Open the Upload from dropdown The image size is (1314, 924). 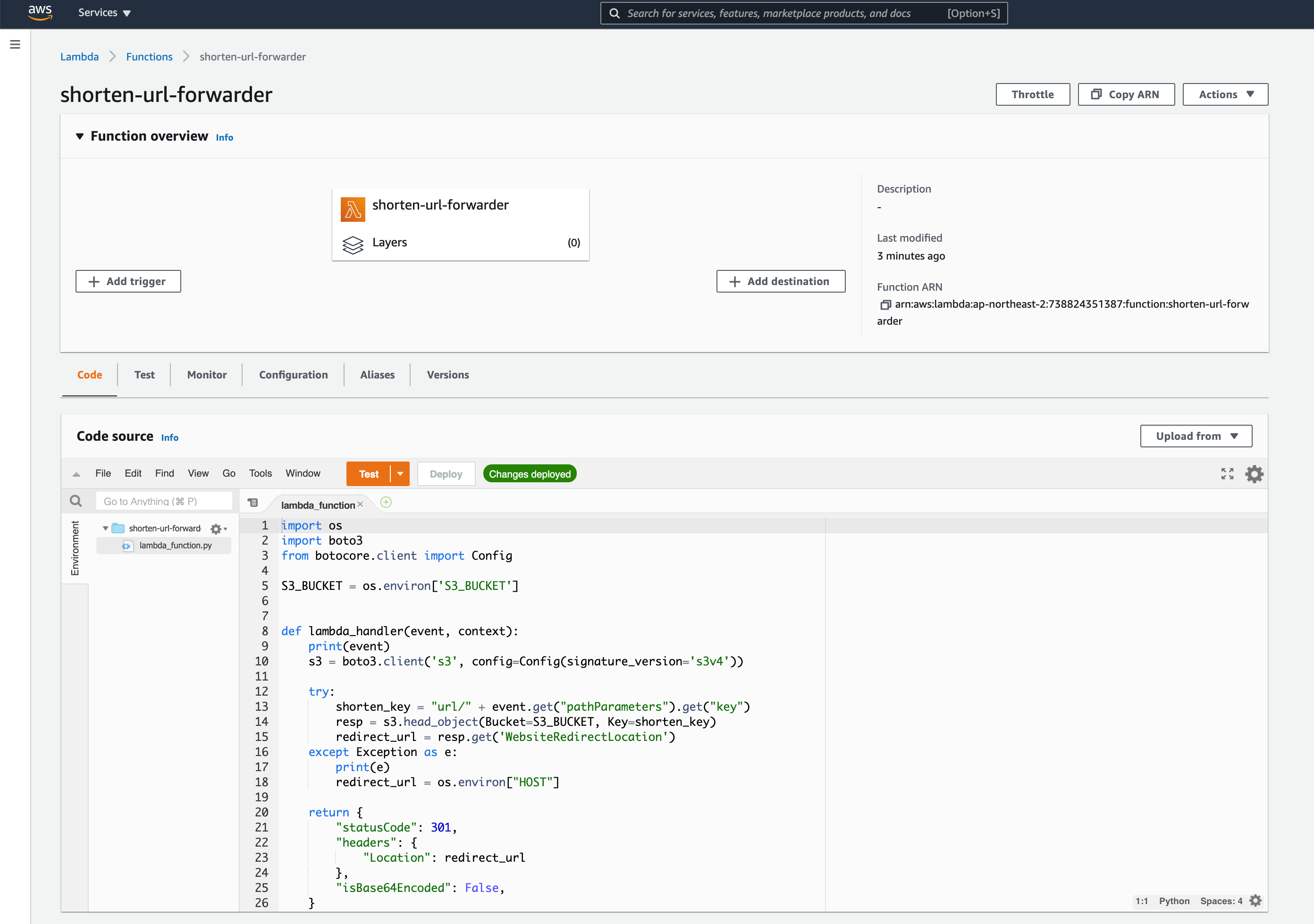click(x=1196, y=436)
